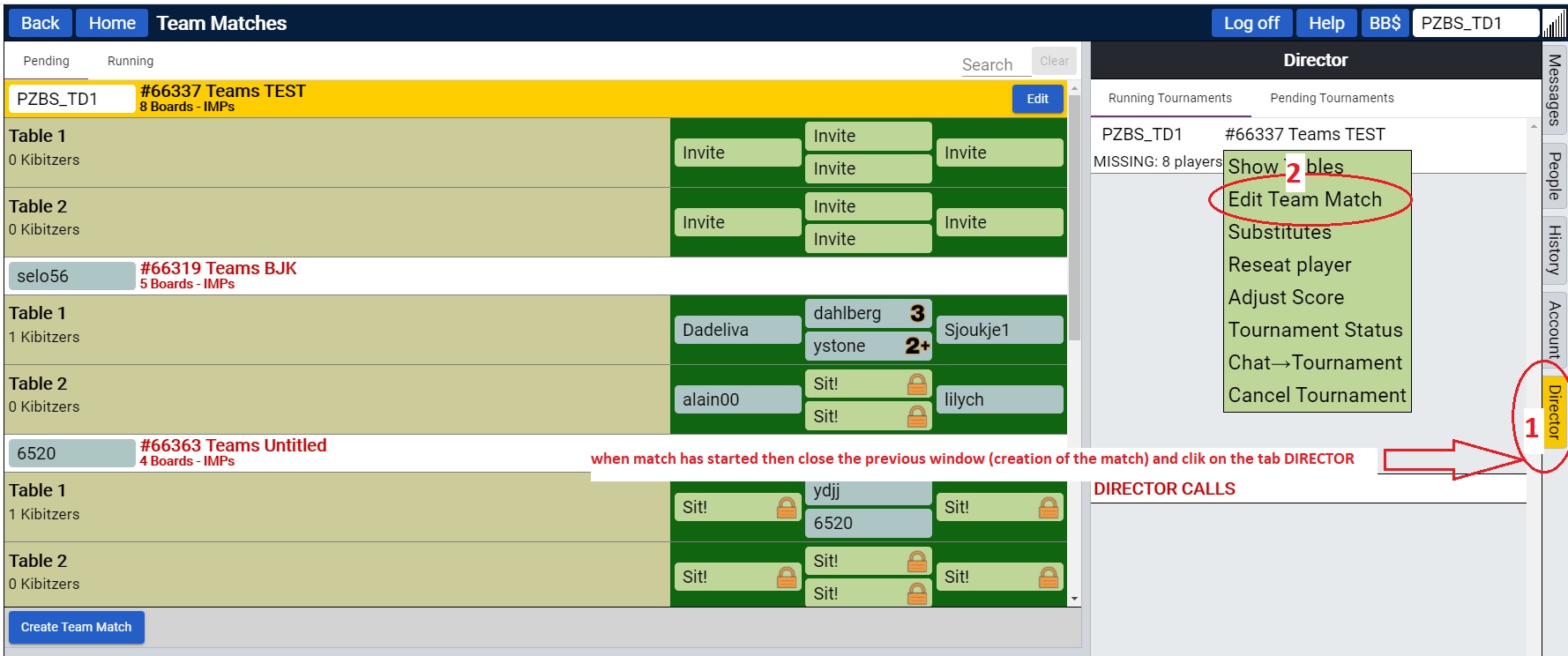The image size is (1568, 656).
Task: Switch to the Running matches tab
Action: [x=131, y=61]
